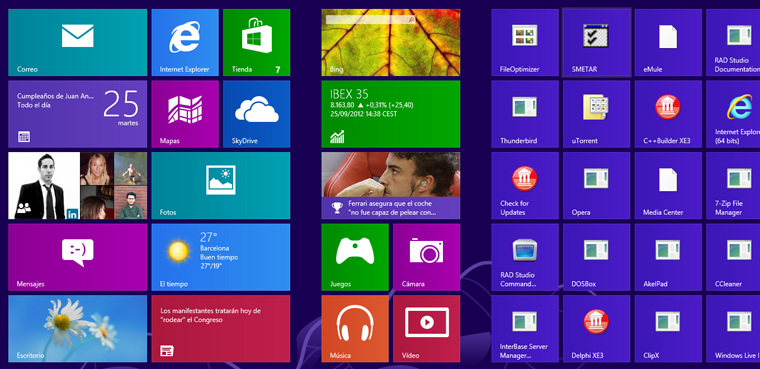Launch uTorrent
Image resolution: width=760 pixels, height=369 pixels.
tap(597, 114)
